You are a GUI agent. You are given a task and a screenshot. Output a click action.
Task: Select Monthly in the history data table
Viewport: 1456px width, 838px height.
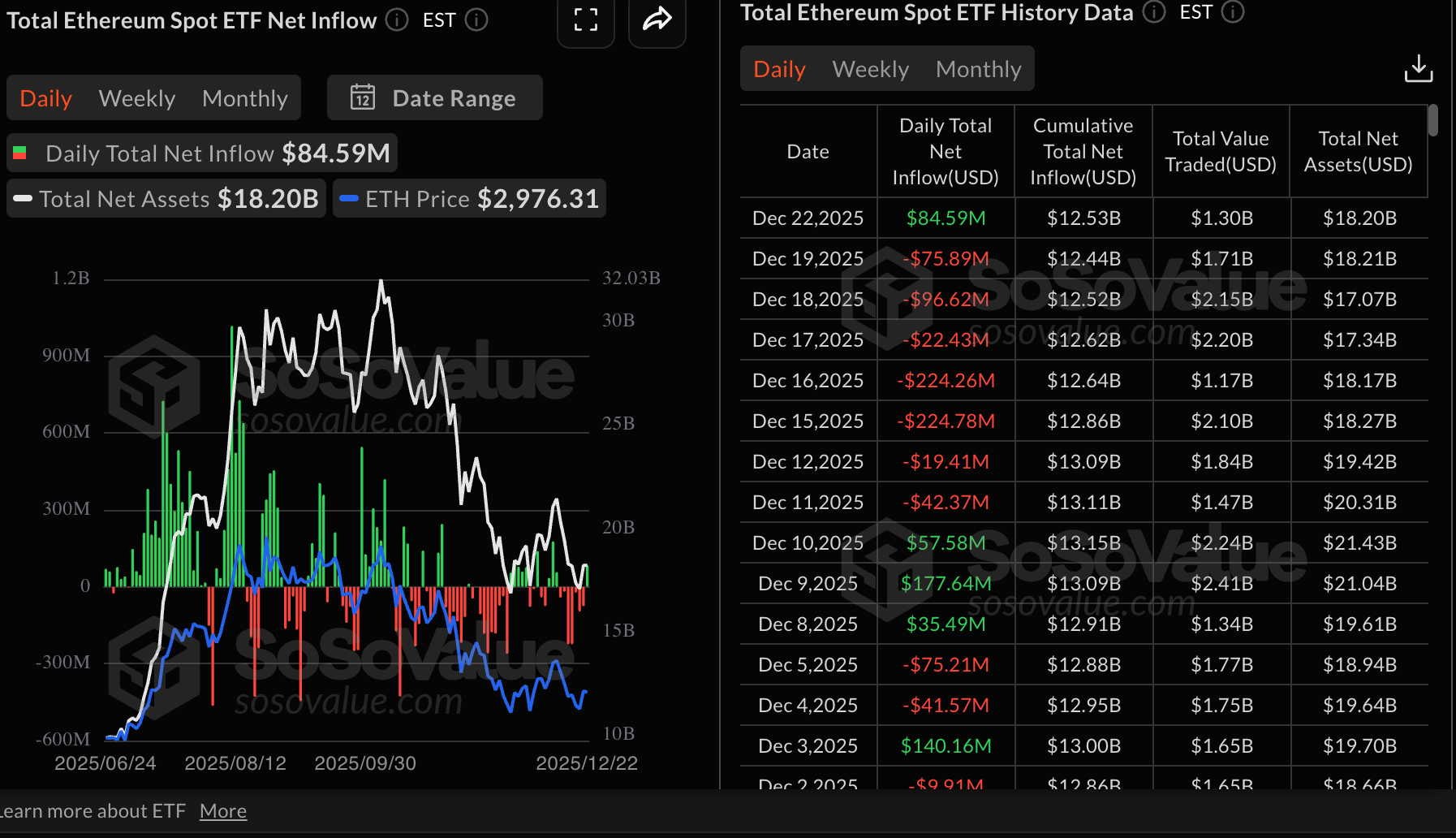978,69
